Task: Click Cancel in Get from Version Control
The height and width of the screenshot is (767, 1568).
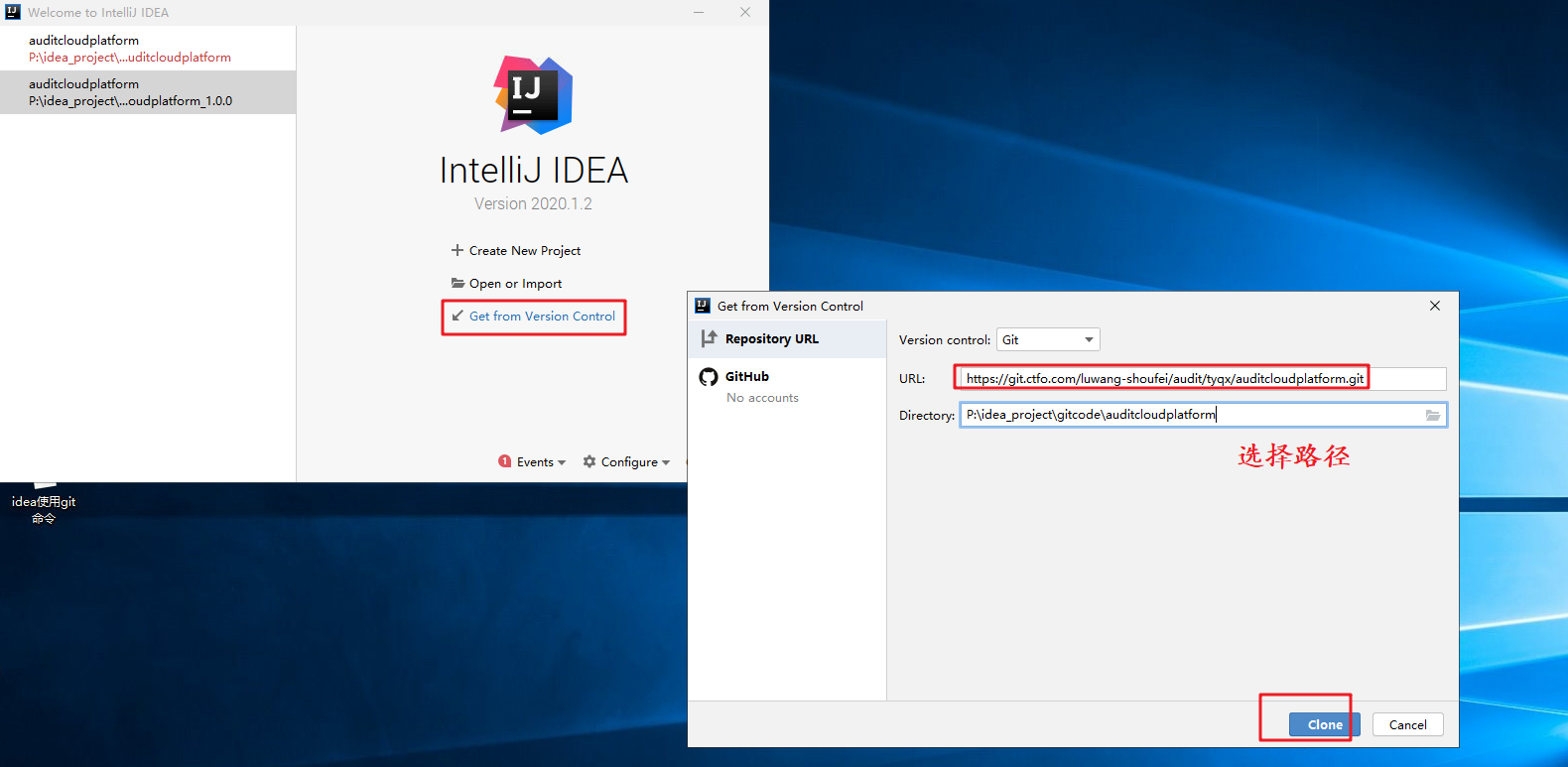Action: [x=1407, y=724]
